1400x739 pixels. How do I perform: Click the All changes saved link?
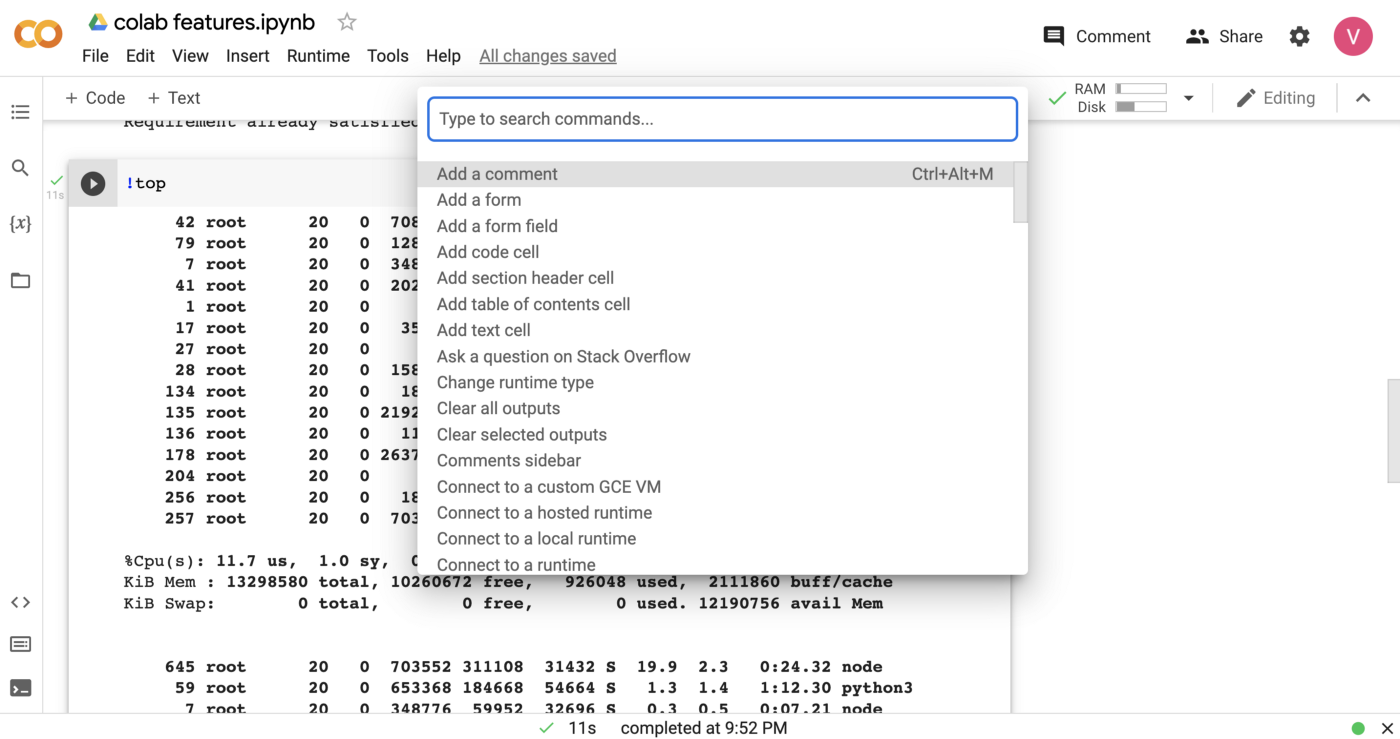[x=548, y=56]
